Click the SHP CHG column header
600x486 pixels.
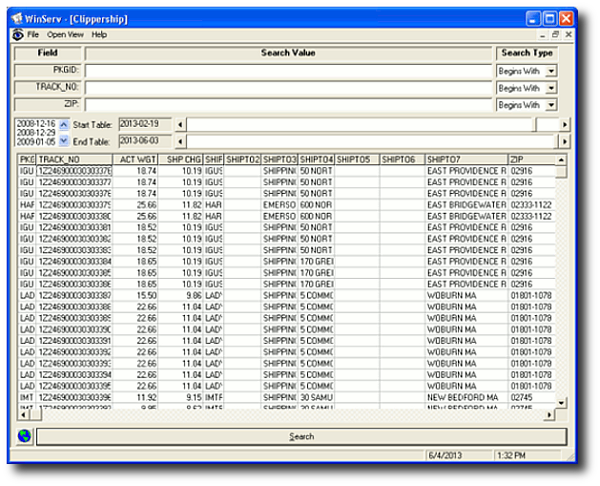[x=181, y=160]
